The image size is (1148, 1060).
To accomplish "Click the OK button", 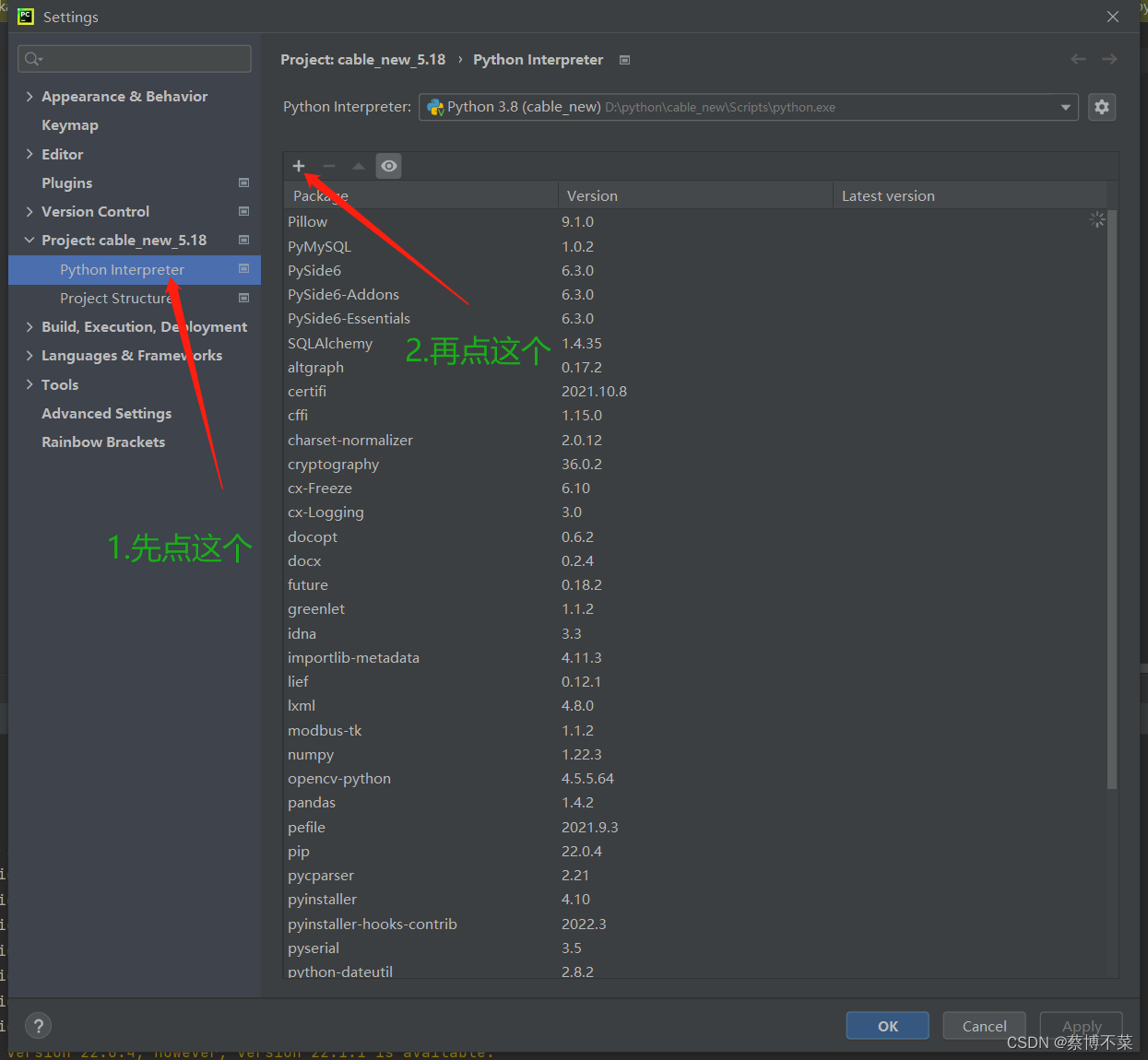I will 888,1026.
